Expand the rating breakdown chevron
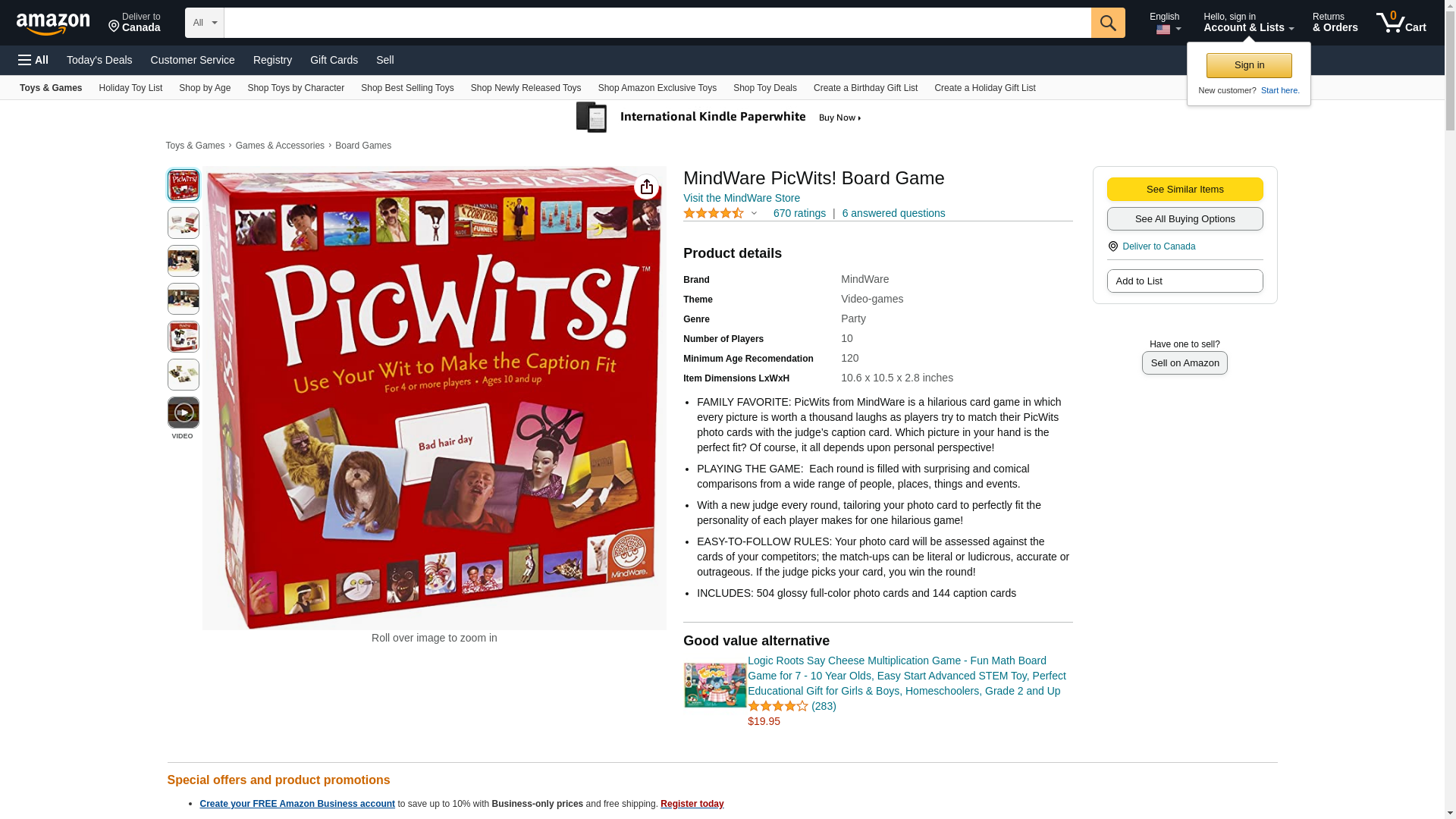 coord(754,214)
